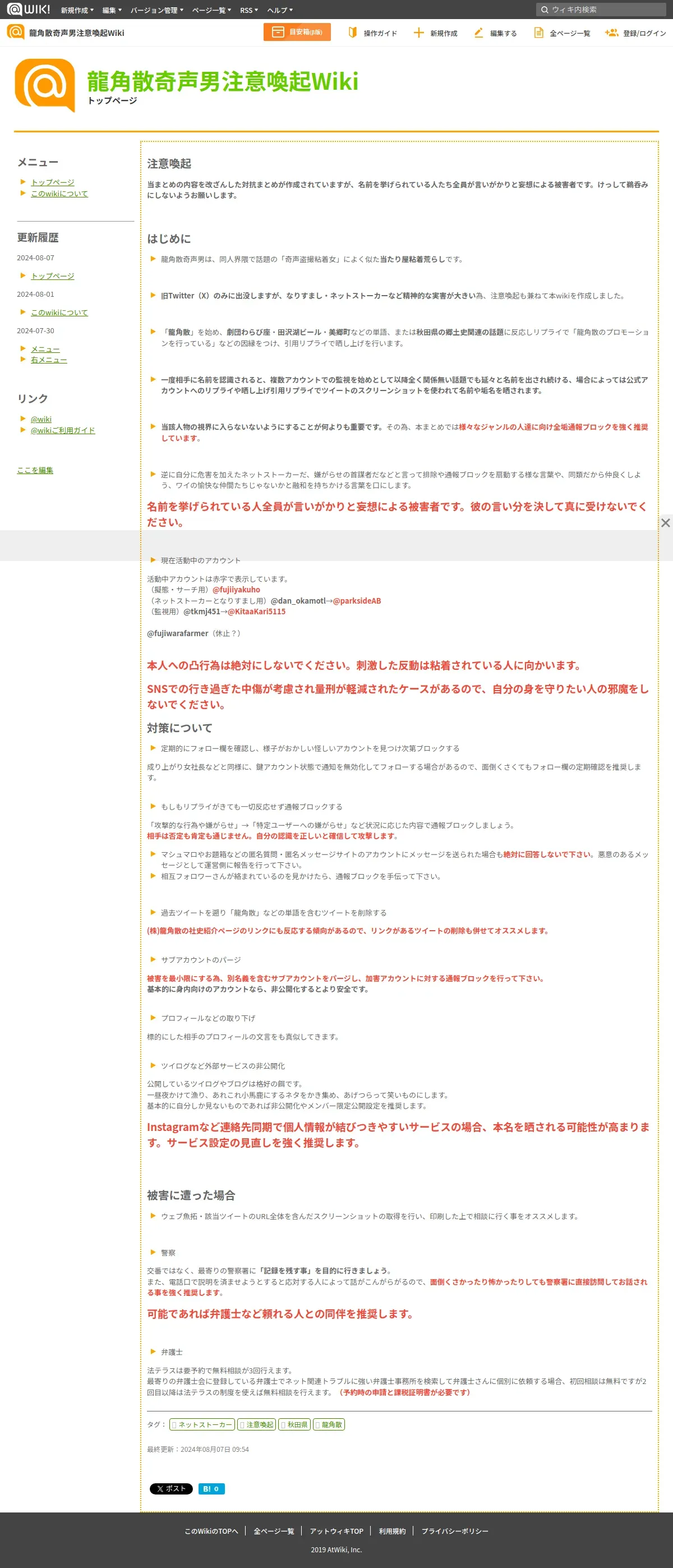Open the RSS menu
Screen dimensions: 673x1568
pyautogui.click(x=249, y=10)
